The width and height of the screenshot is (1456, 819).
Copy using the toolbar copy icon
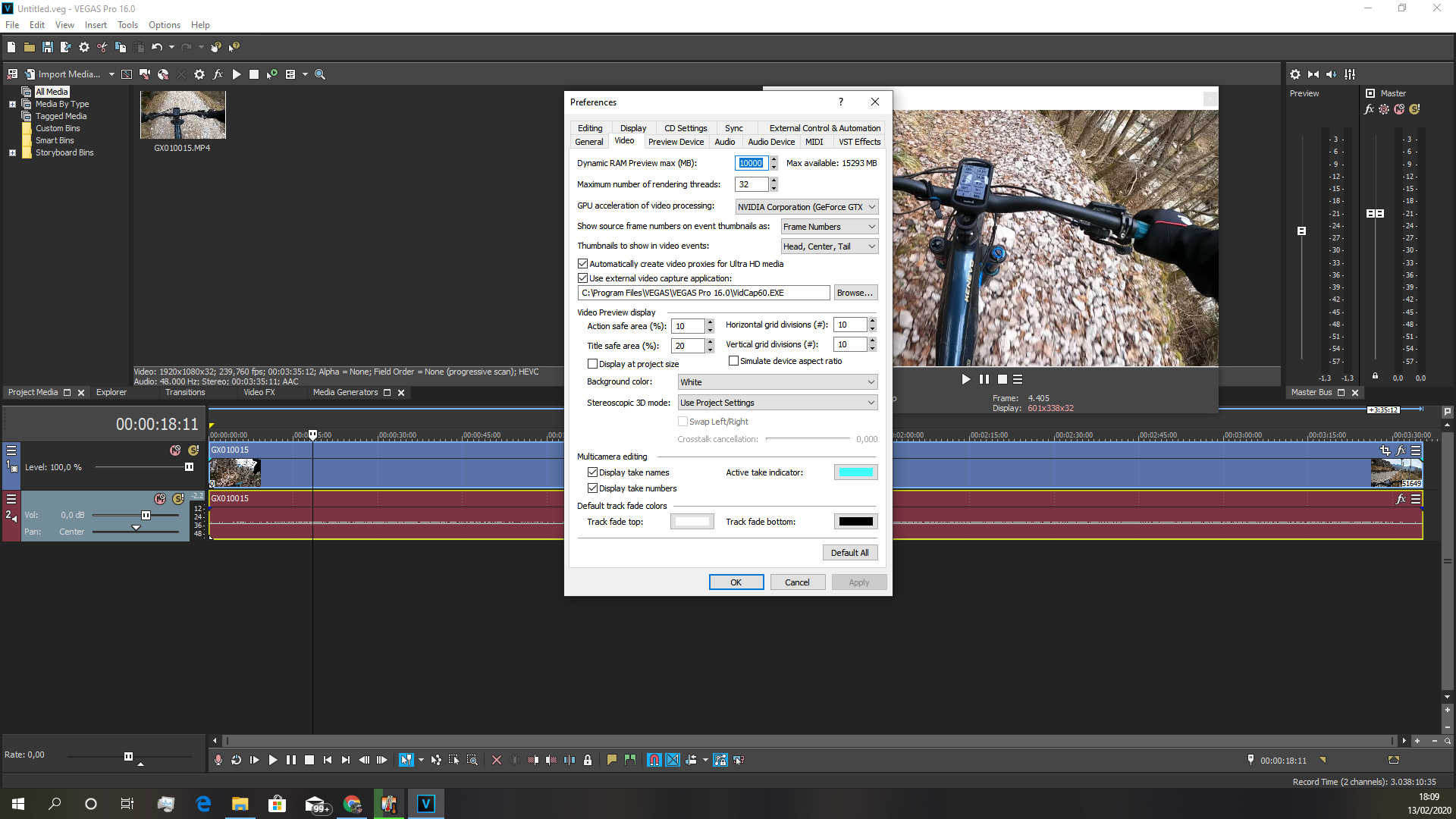coord(121,47)
